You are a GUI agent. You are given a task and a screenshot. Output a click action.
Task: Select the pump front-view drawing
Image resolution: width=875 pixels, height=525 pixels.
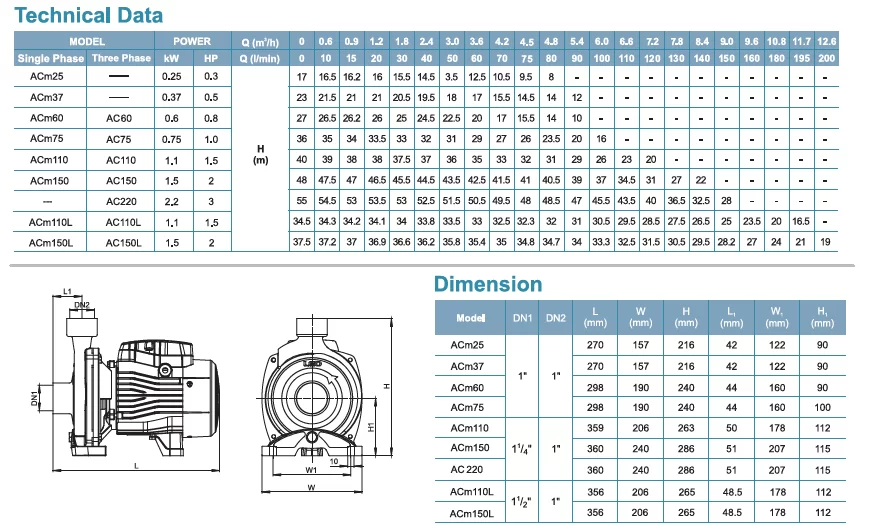click(x=326, y=404)
